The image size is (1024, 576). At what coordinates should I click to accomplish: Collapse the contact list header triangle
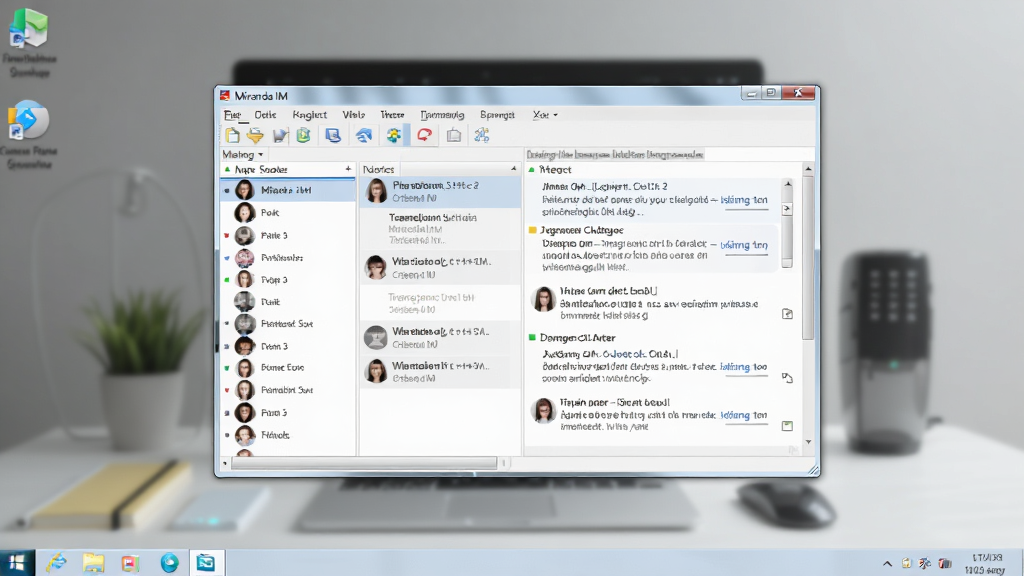coord(227,169)
